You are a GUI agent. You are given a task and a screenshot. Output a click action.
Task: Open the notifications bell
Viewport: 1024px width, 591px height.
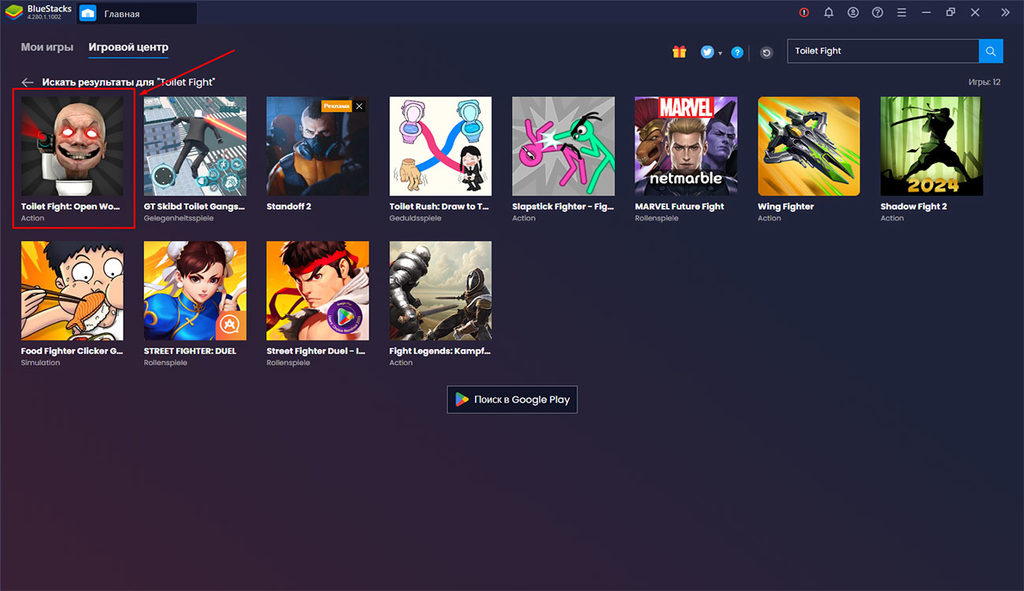(x=829, y=12)
